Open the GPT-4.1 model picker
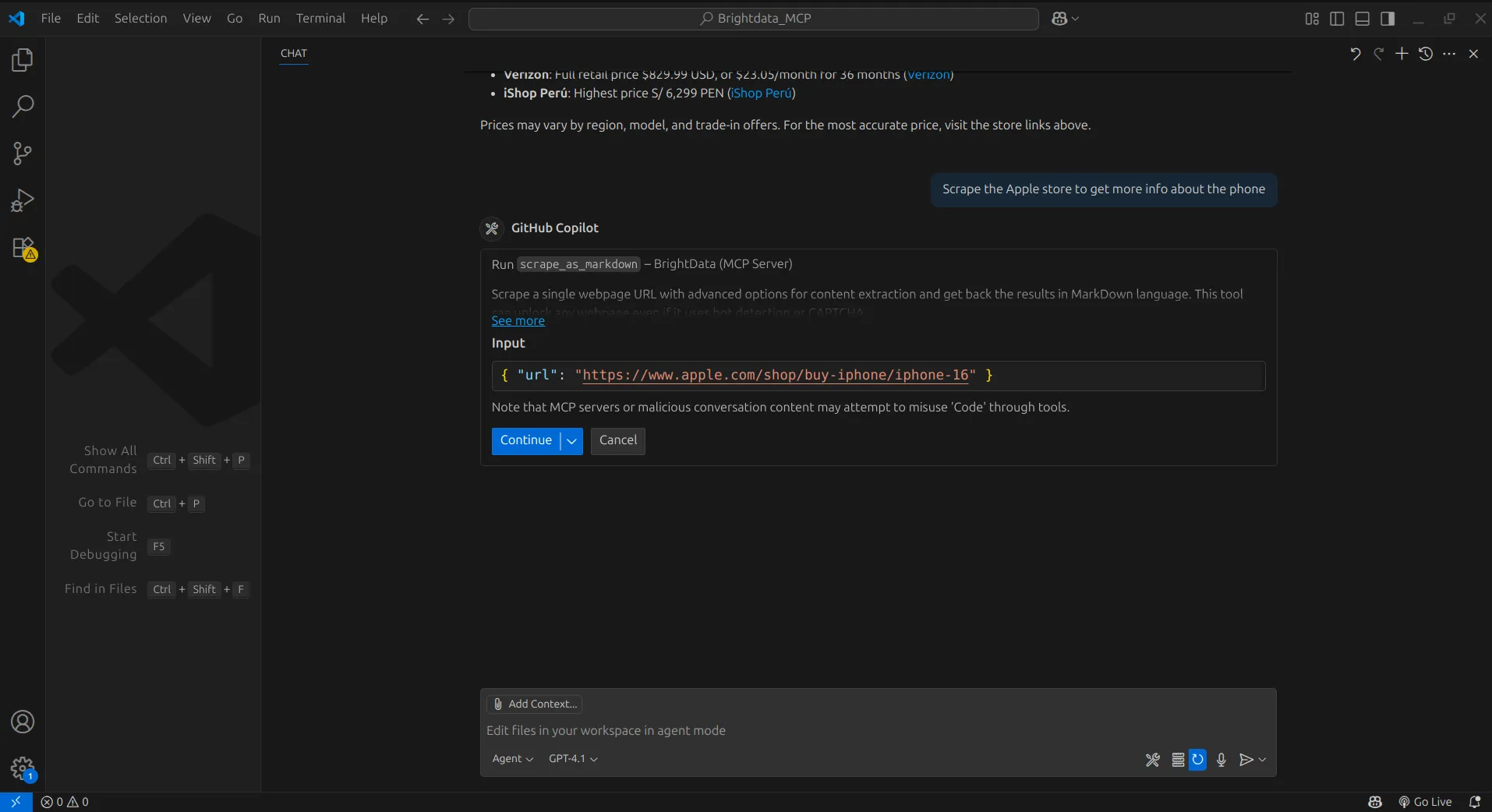 [572, 758]
